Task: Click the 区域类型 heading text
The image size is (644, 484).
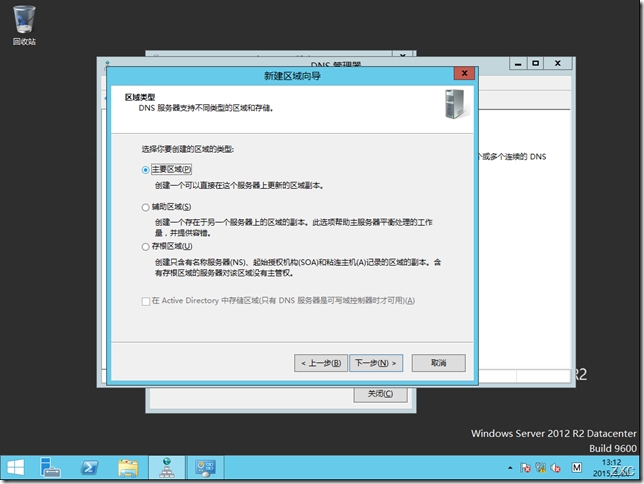Action: click(x=140, y=97)
